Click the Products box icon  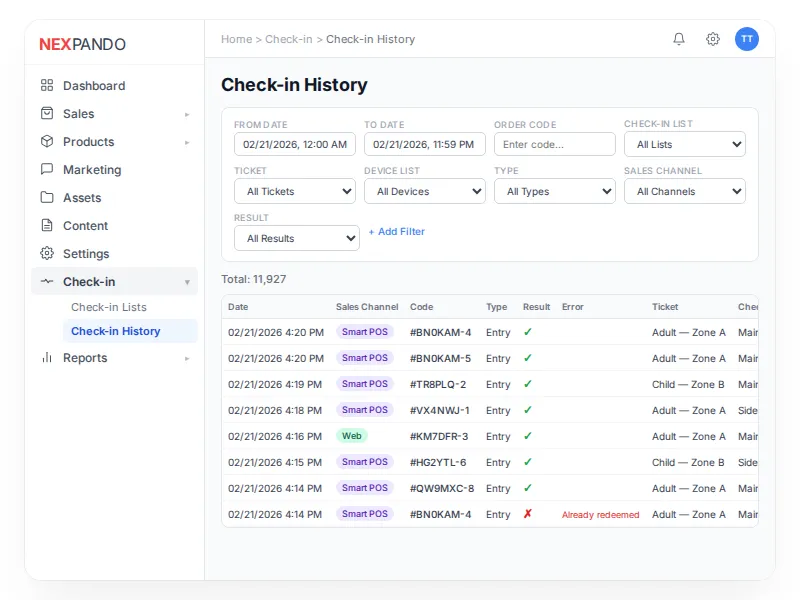pos(47,141)
